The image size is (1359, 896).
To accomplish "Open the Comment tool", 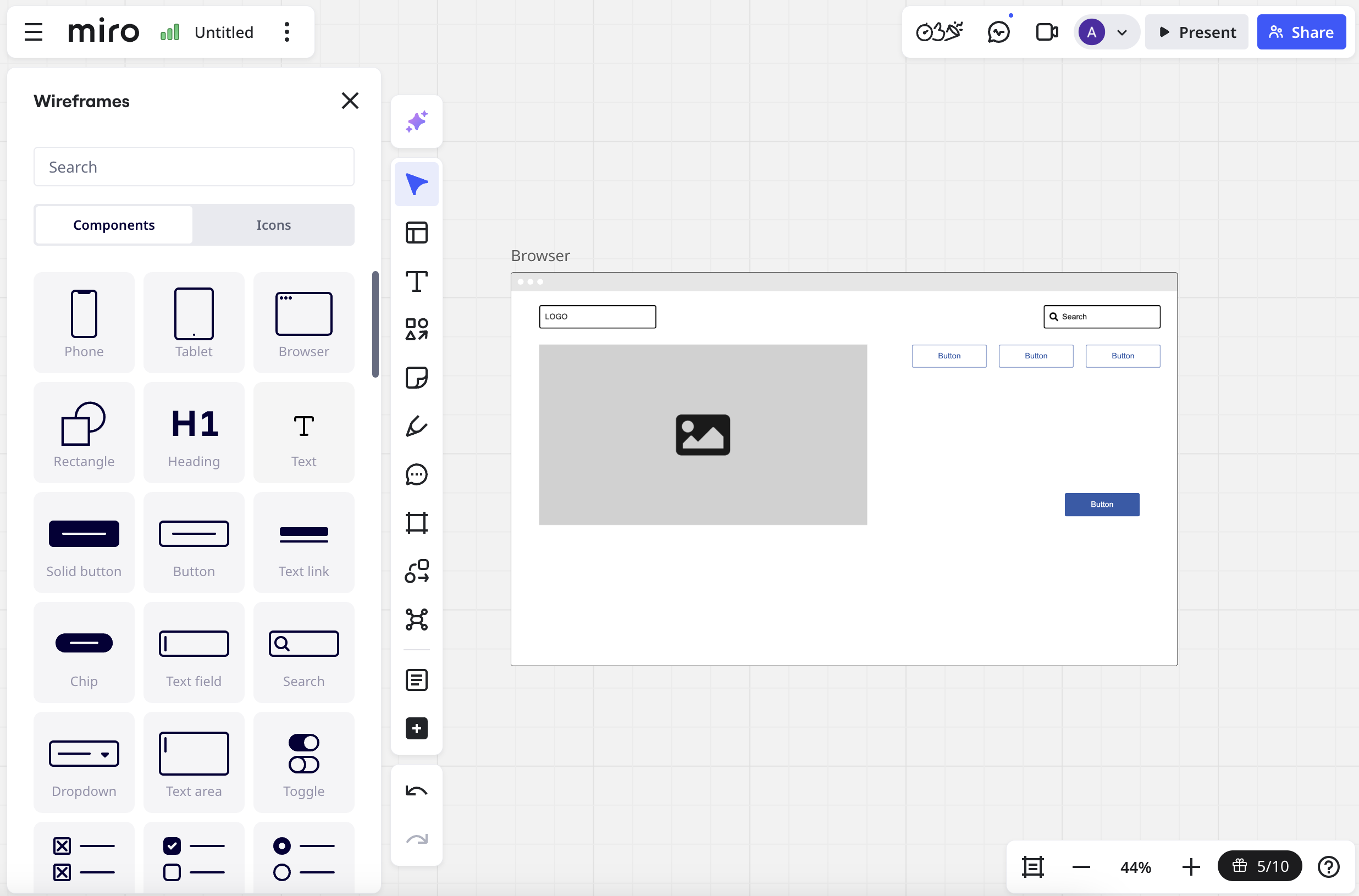I will [x=416, y=475].
